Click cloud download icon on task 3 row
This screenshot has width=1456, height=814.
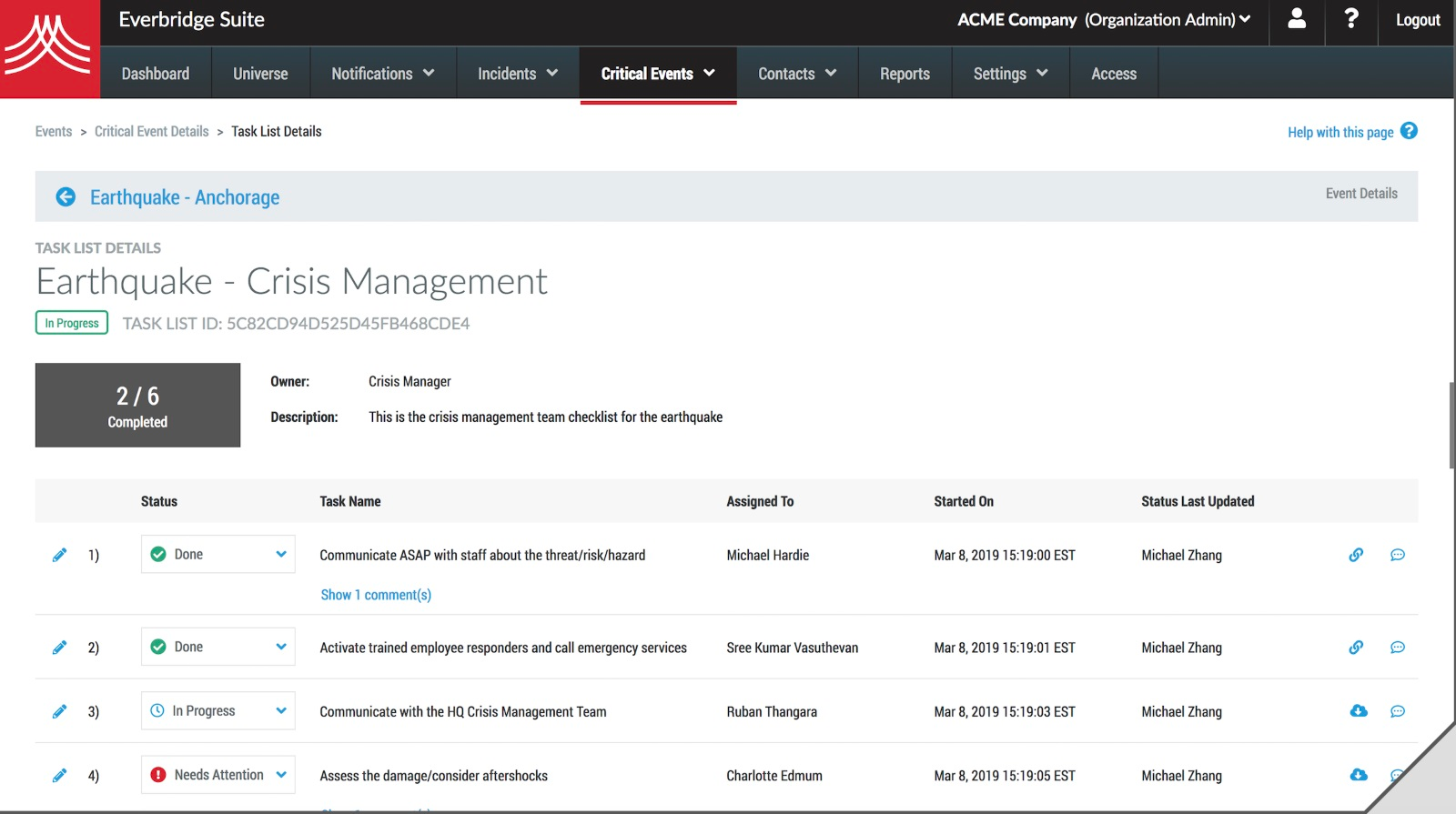point(1358,711)
